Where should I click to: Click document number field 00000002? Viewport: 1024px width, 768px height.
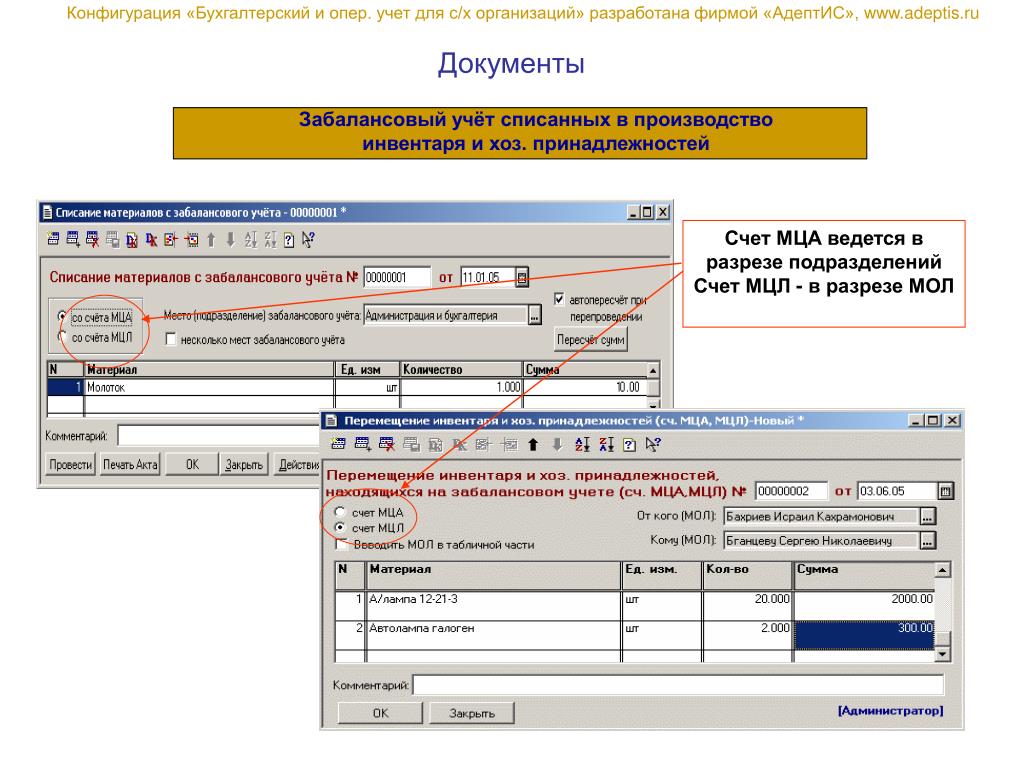(x=791, y=491)
